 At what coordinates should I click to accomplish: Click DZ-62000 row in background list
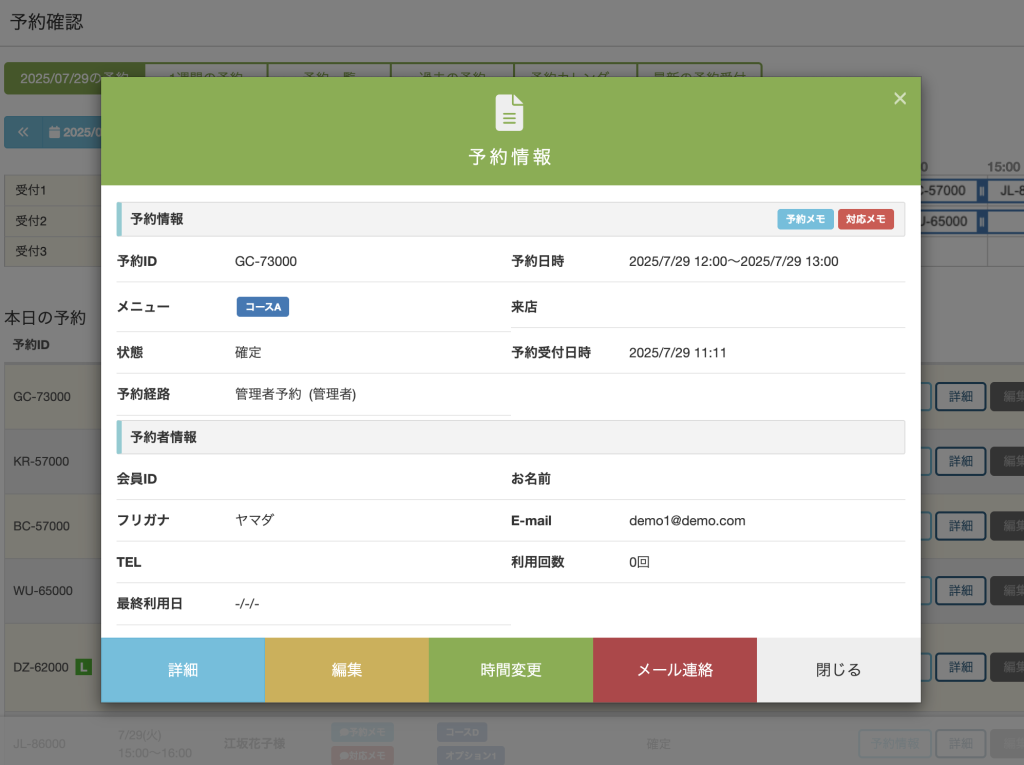point(40,667)
